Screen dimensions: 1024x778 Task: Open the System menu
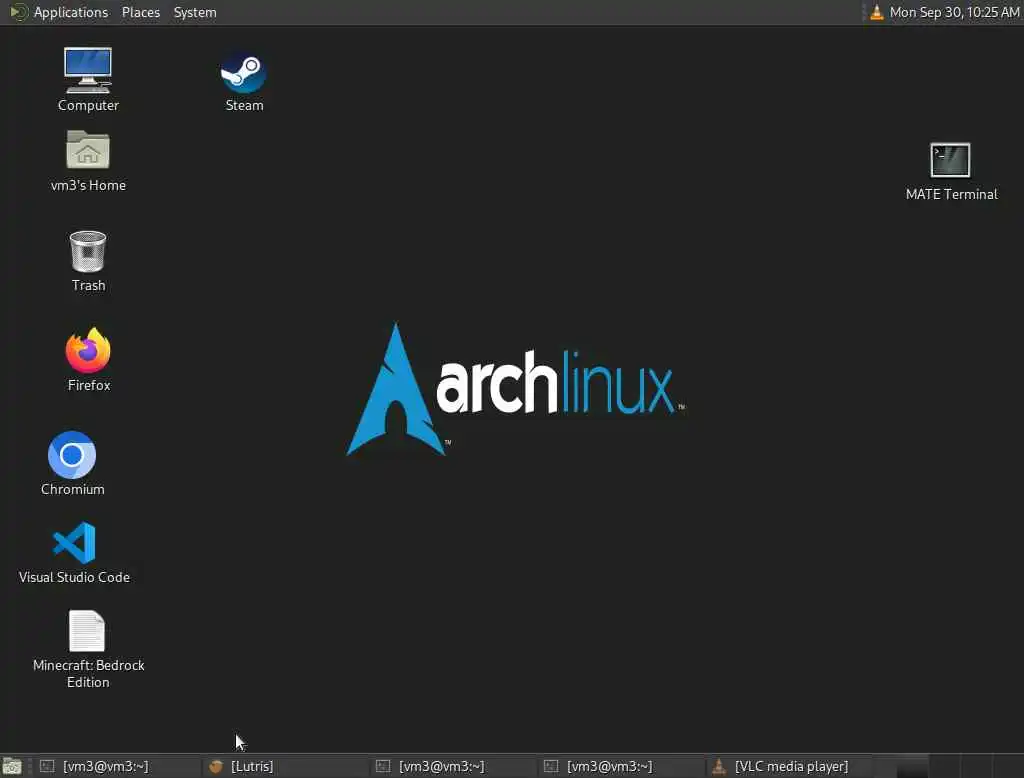coord(195,12)
